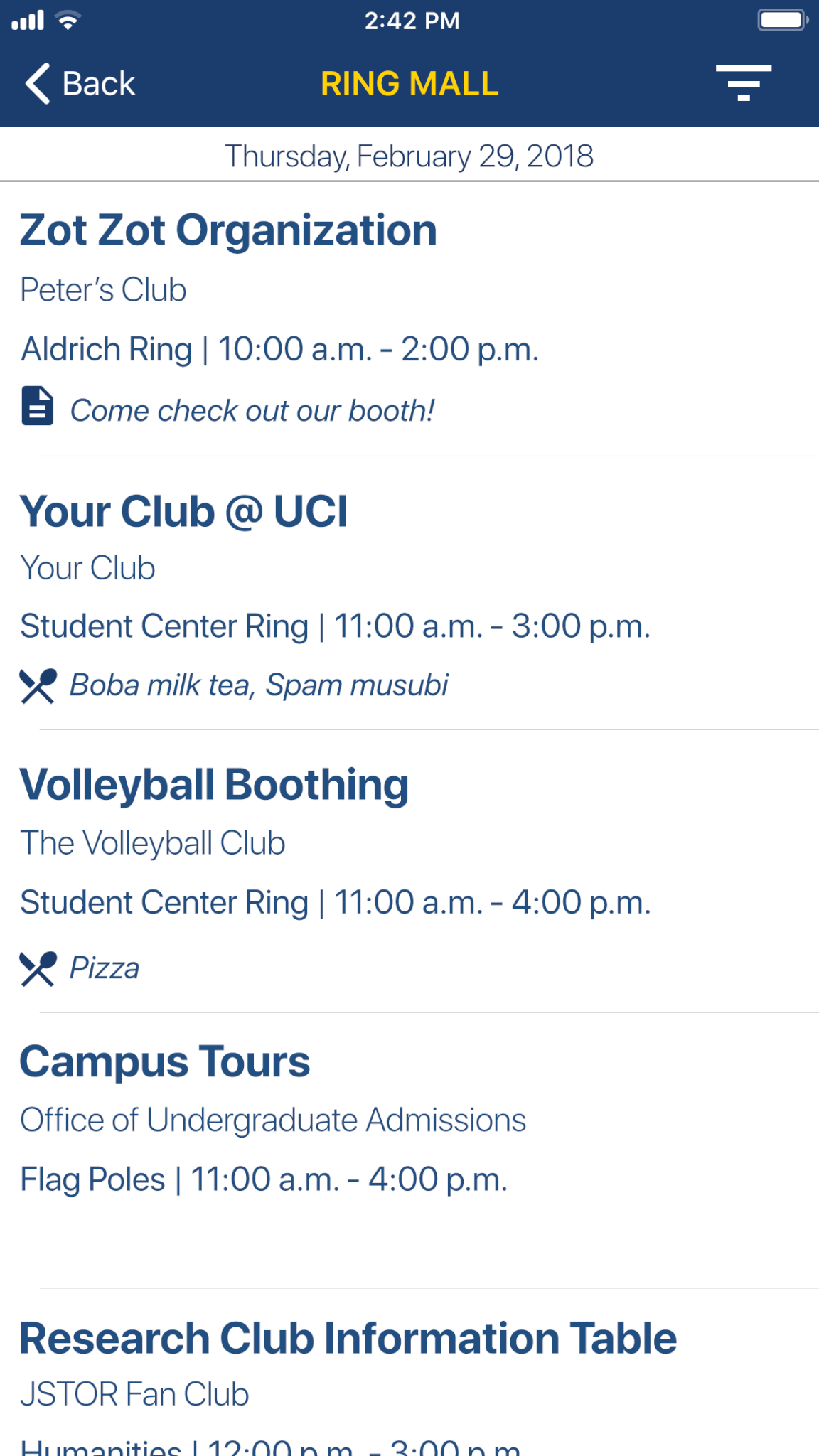This screenshot has width=819, height=1456.
Task: Tap Office of Undergraduate Admissions text
Action: click(x=273, y=1120)
